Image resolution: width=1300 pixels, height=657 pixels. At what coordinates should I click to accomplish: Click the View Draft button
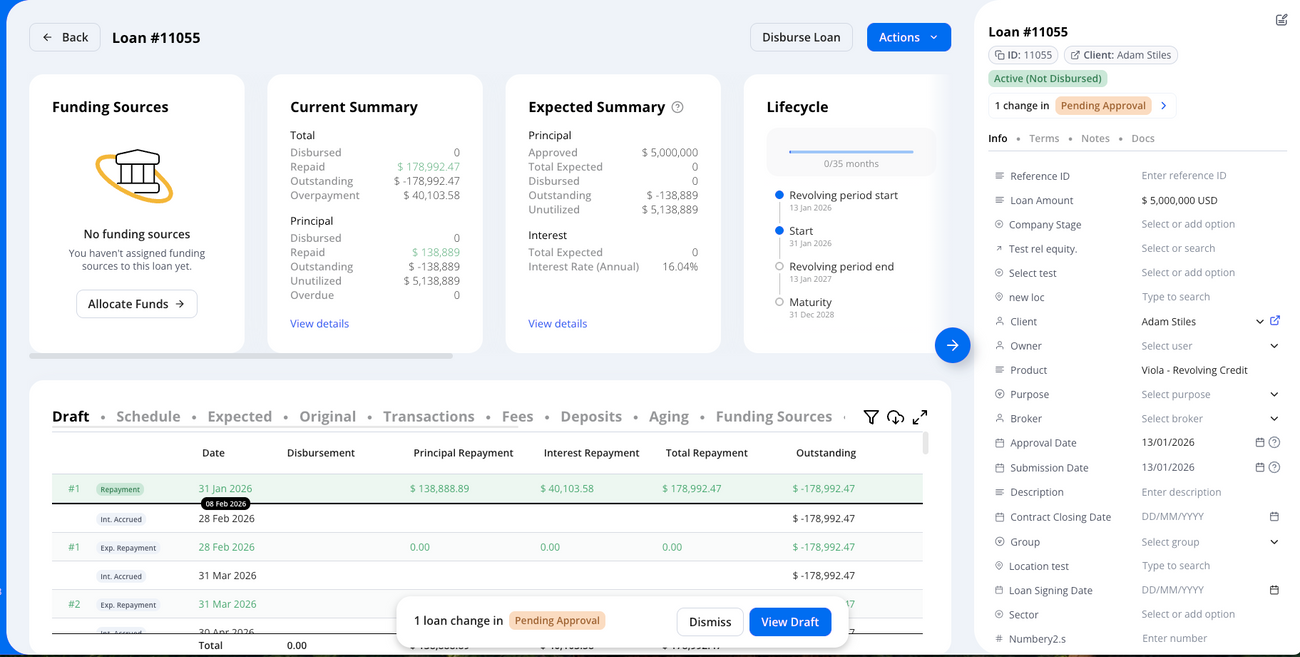(x=790, y=621)
